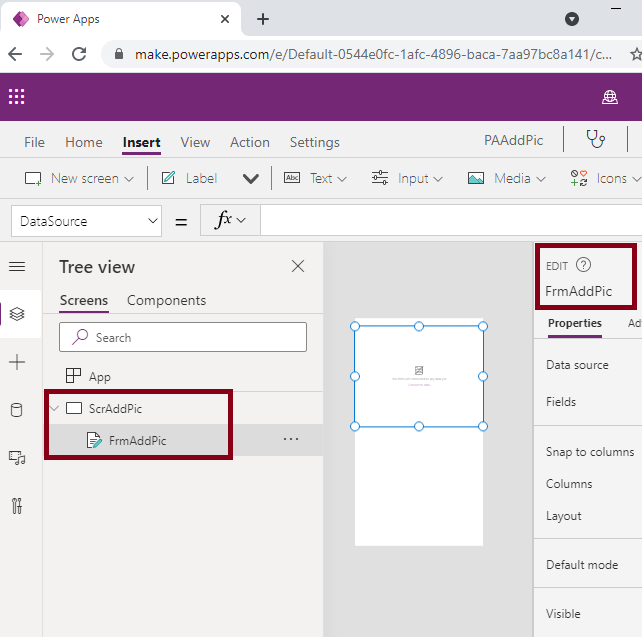Click the New screen icon

click(x=33, y=178)
